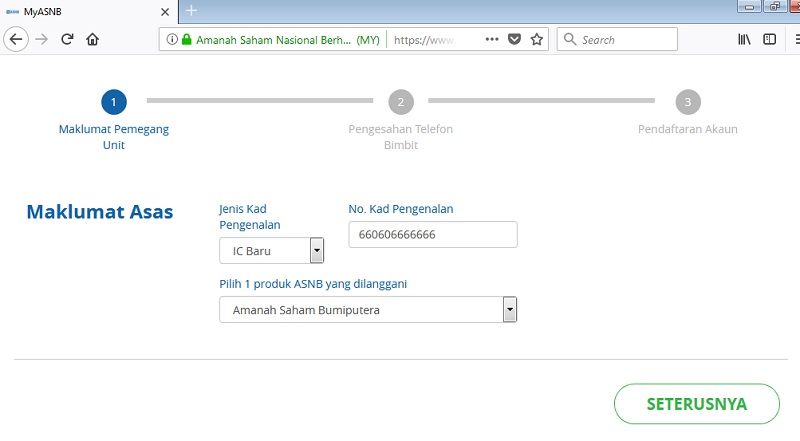Click the search magnifier icon
The width and height of the screenshot is (800, 441).
[x=570, y=39]
